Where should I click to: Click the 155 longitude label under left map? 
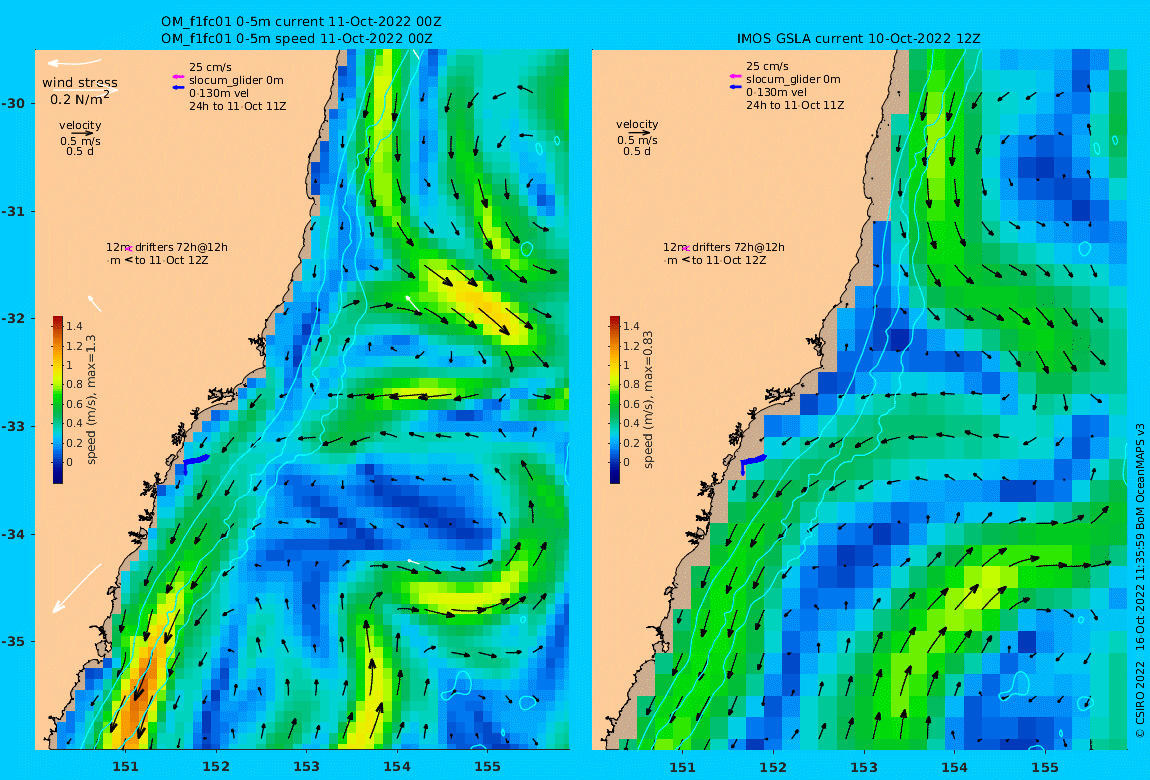pyautogui.click(x=488, y=767)
